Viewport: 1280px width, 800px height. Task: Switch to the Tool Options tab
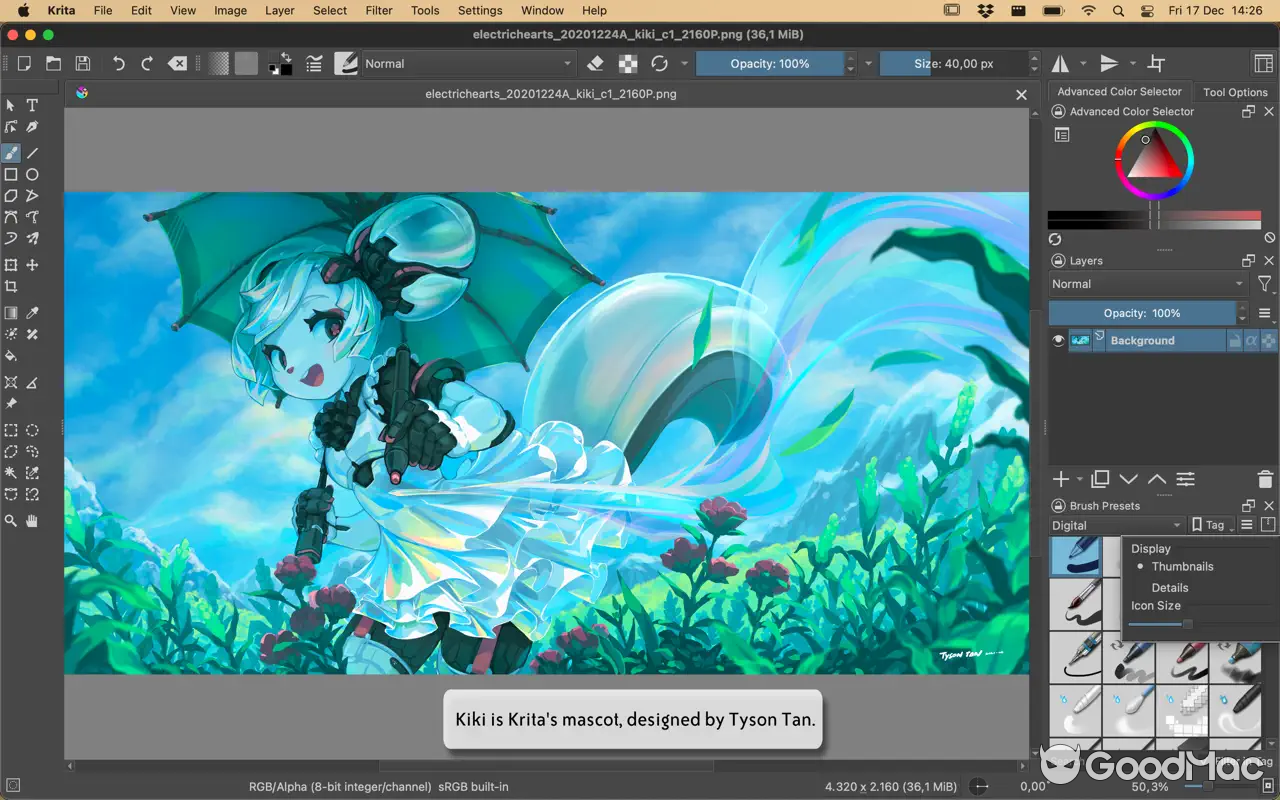tap(1235, 91)
